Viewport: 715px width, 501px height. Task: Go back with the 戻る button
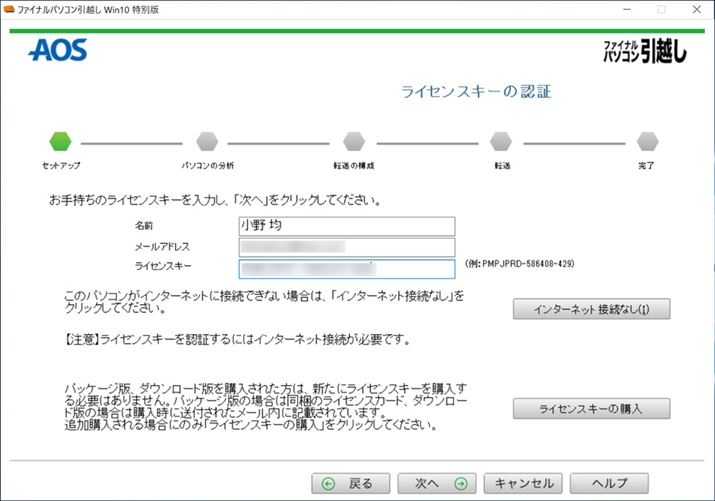click(x=348, y=483)
